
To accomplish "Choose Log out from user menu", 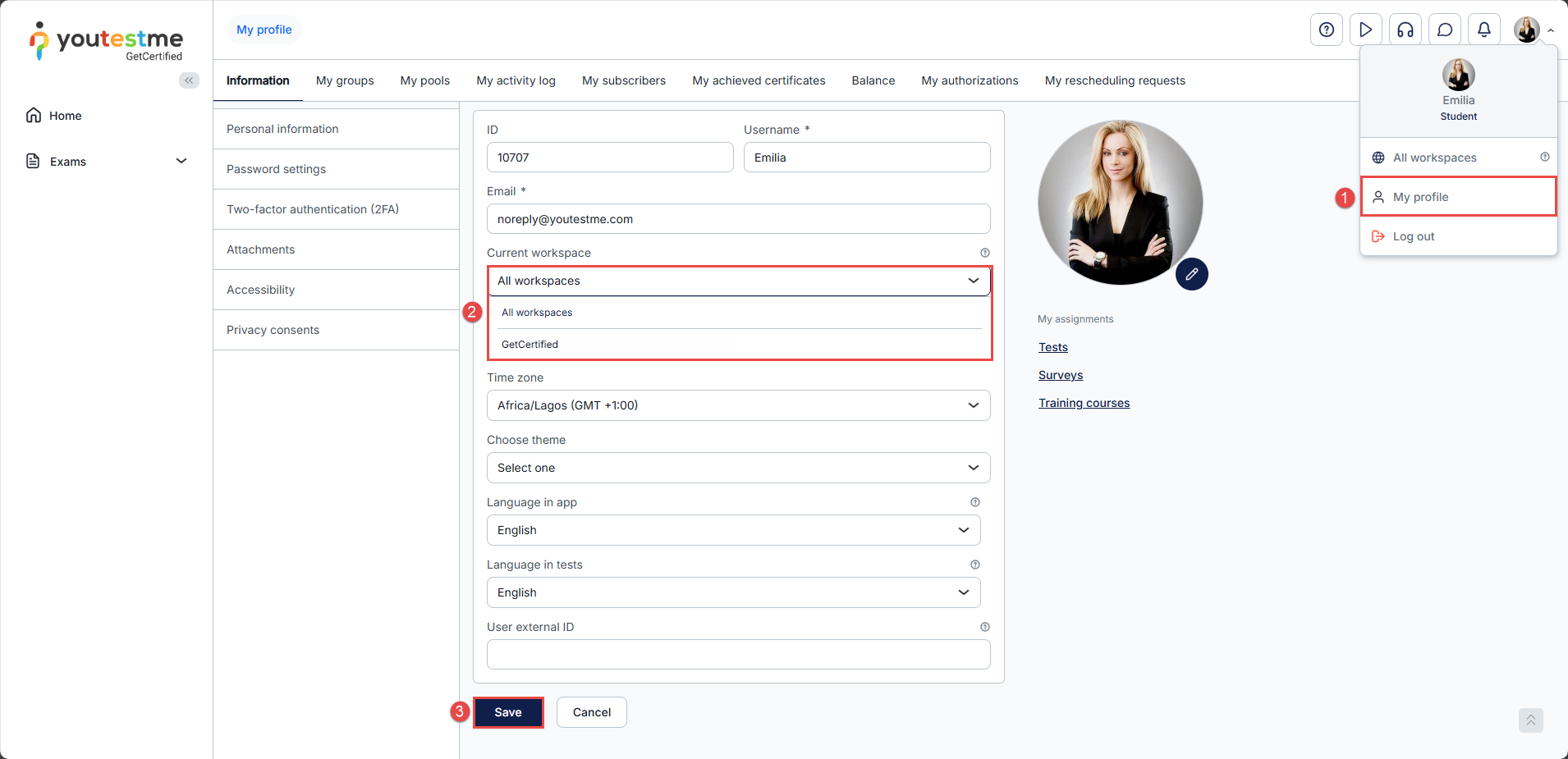I will click(1413, 236).
